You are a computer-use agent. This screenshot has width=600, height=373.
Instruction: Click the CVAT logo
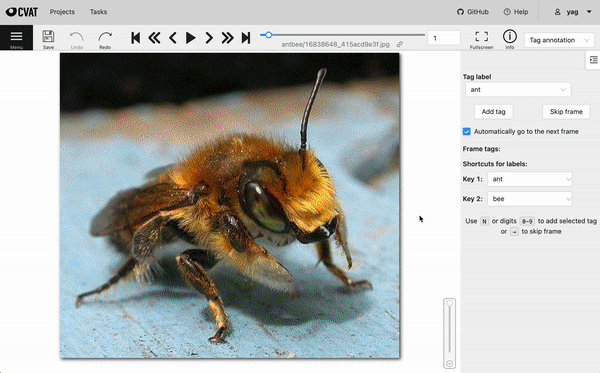pyautogui.click(x=22, y=12)
